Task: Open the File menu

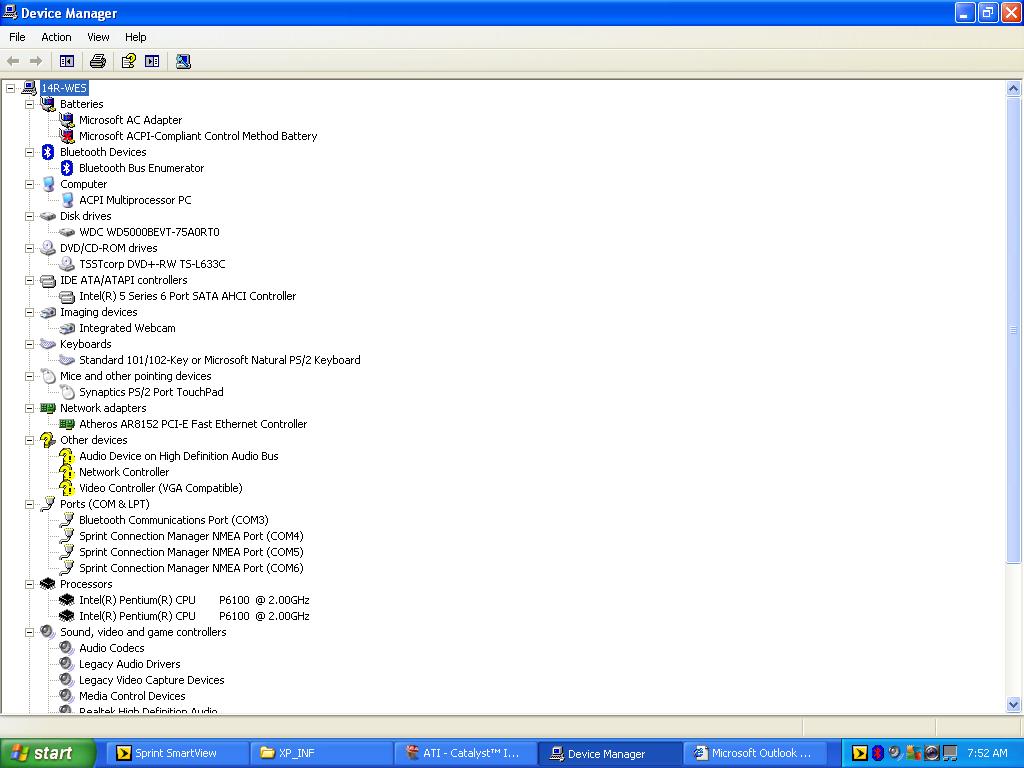Action: pyautogui.click(x=17, y=37)
